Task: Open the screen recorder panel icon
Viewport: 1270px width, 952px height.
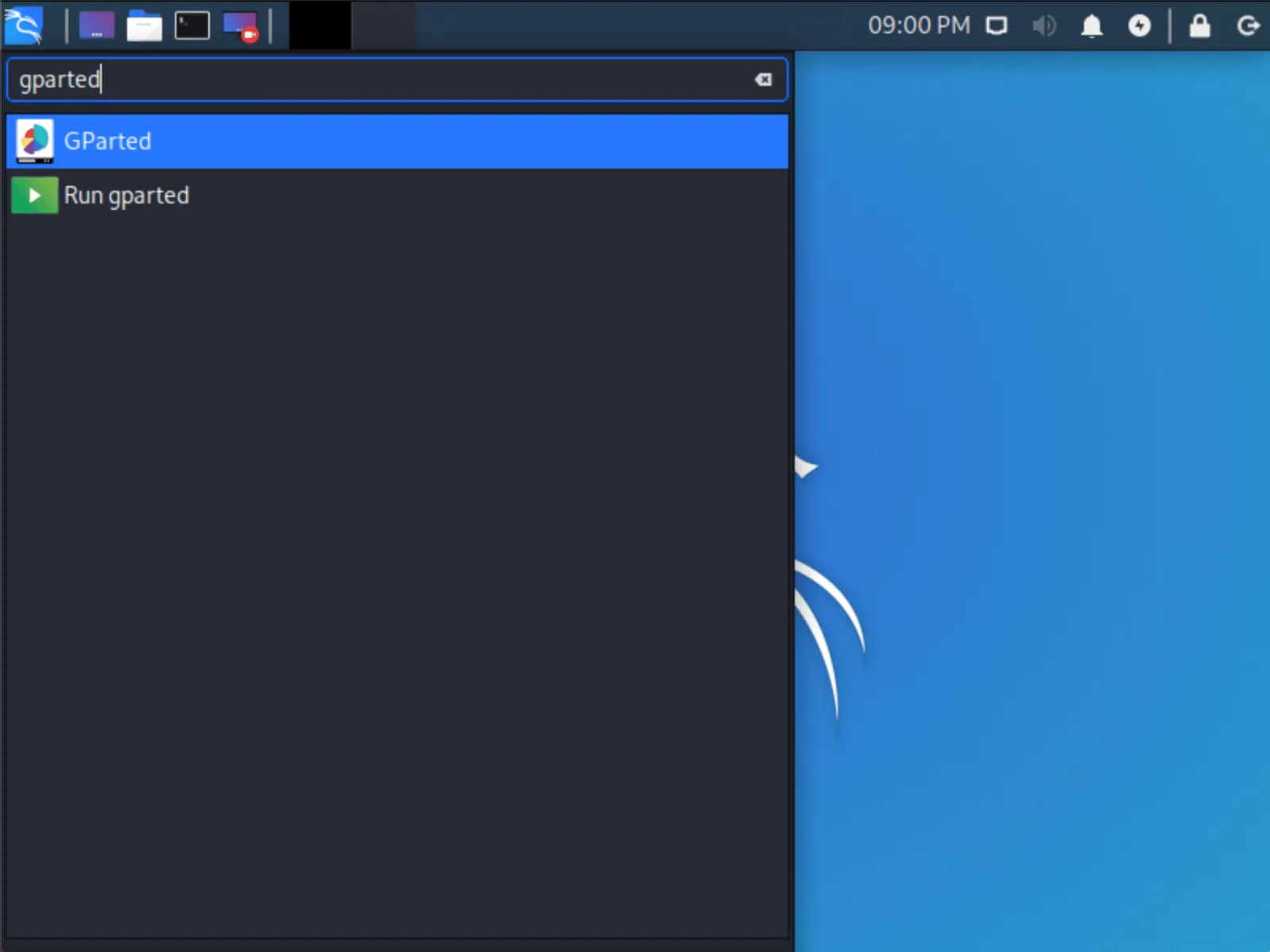Action: (241, 25)
